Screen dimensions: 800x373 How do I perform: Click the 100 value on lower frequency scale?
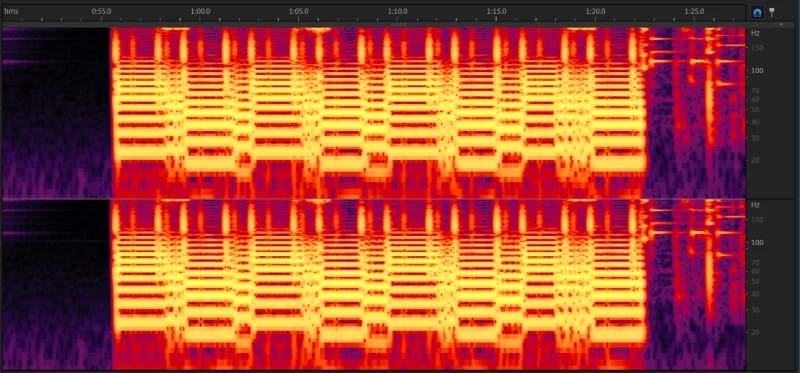click(x=757, y=242)
